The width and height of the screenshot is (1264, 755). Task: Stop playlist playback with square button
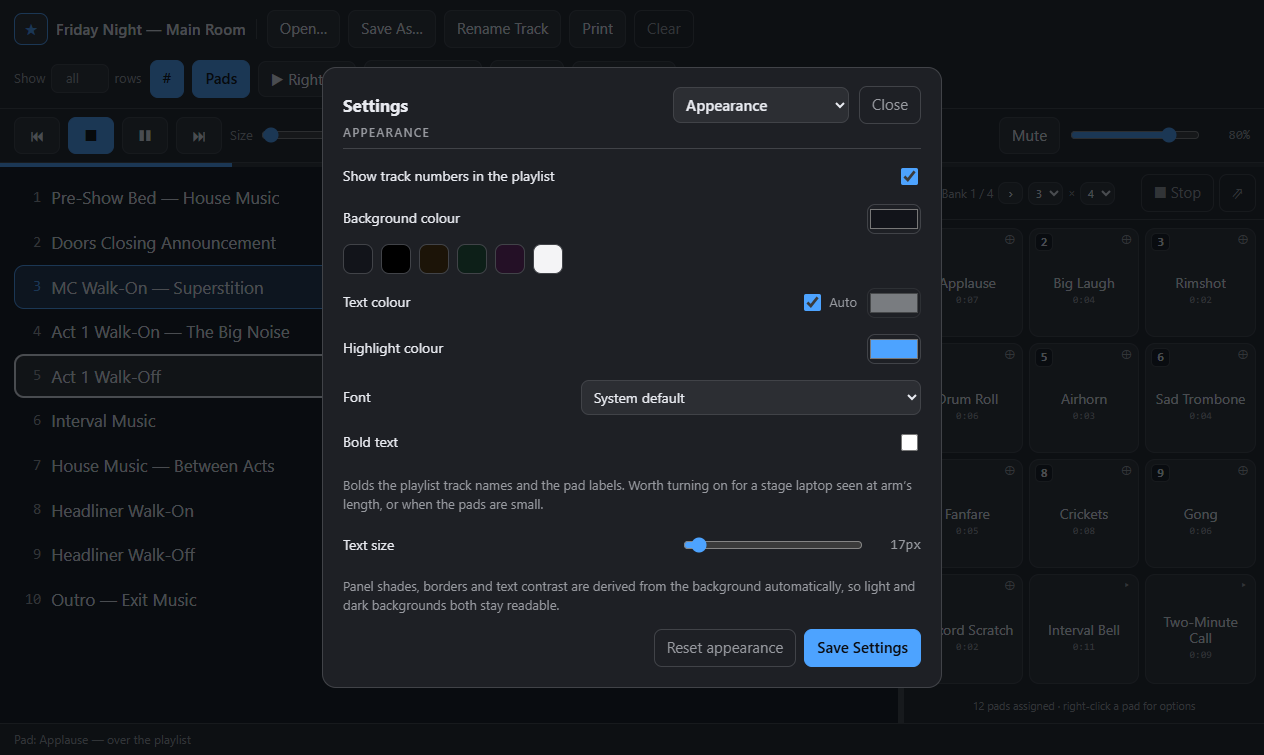[91, 135]
